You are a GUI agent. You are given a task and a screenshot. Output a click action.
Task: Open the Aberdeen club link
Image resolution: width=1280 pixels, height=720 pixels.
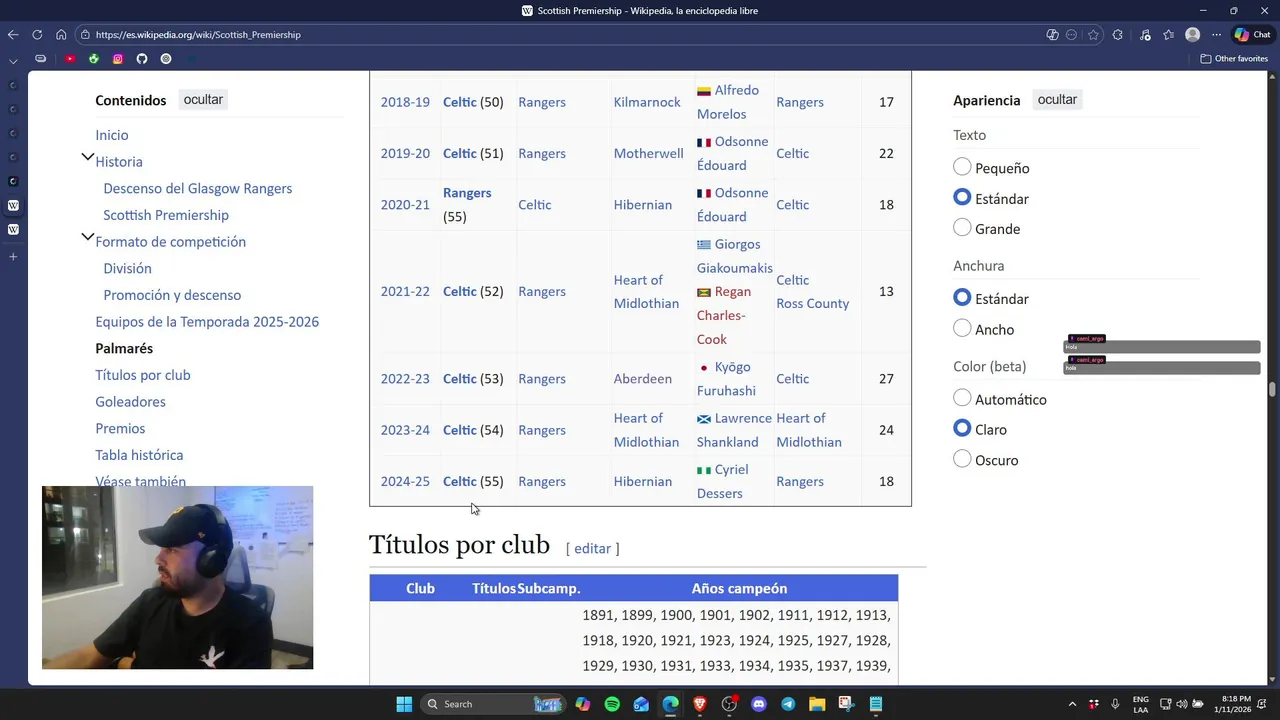pos(643,379)
